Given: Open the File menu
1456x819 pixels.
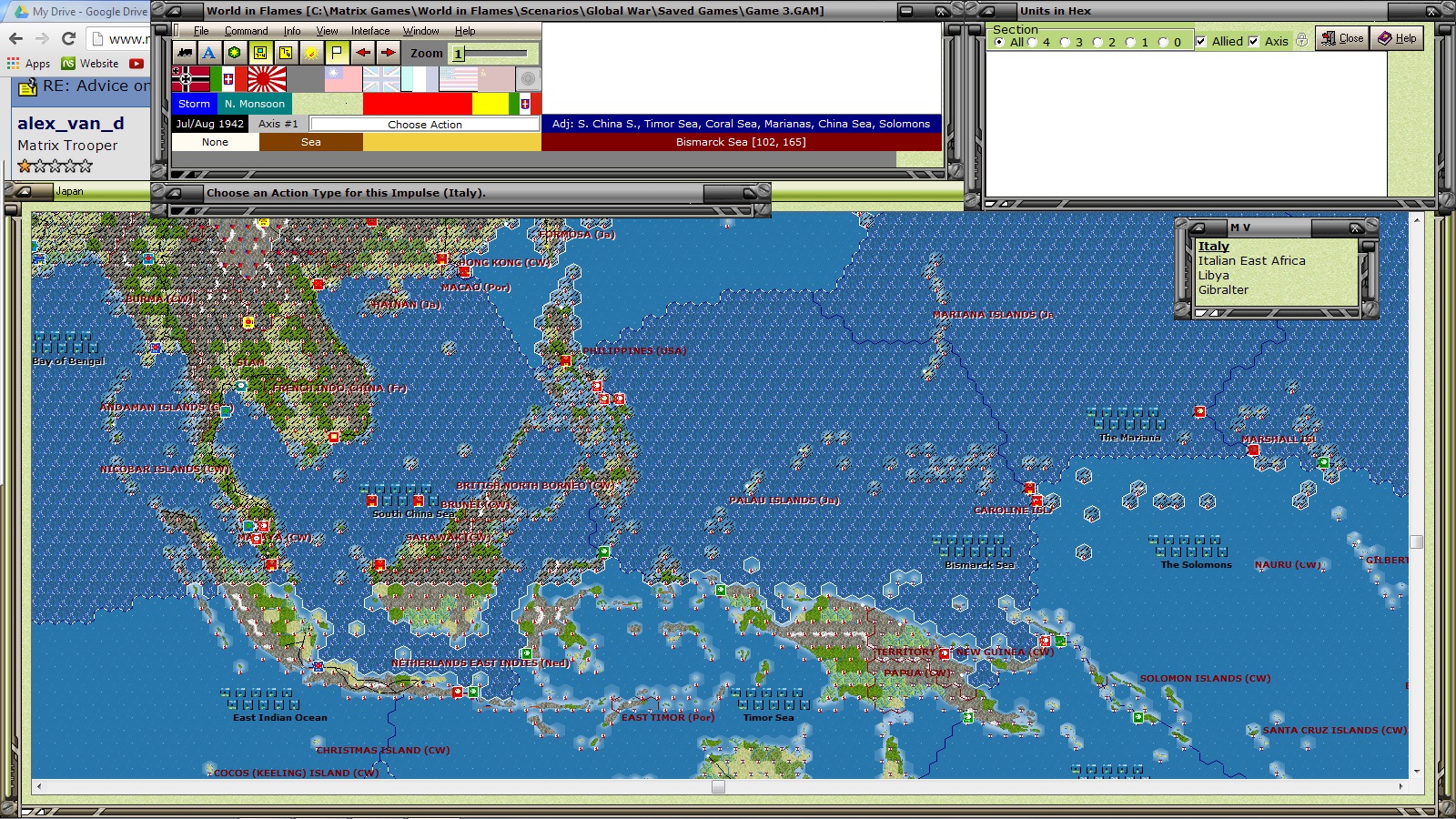Looking at the screenshot, I should click(x=201, y=31).
